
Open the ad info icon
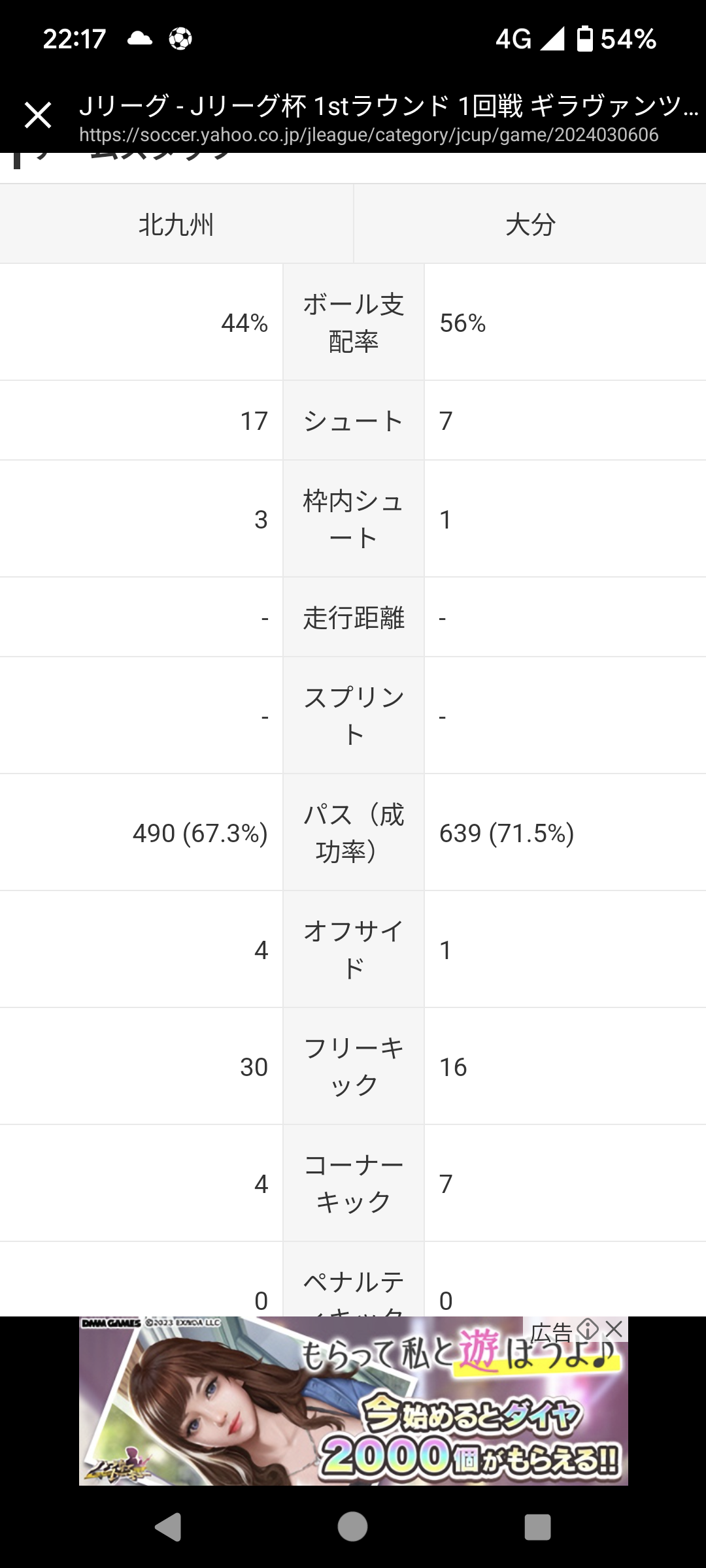click(x=588, y=1328)
